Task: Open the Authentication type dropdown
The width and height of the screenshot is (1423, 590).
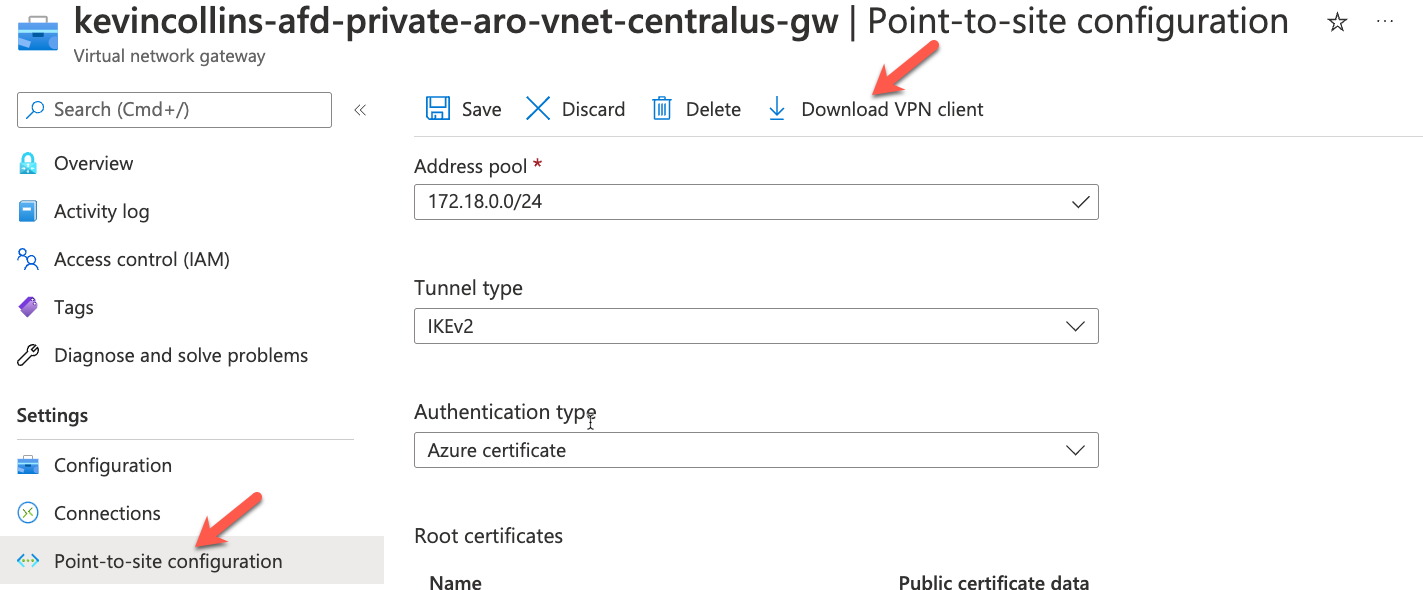Action: tap(1075, 450)
